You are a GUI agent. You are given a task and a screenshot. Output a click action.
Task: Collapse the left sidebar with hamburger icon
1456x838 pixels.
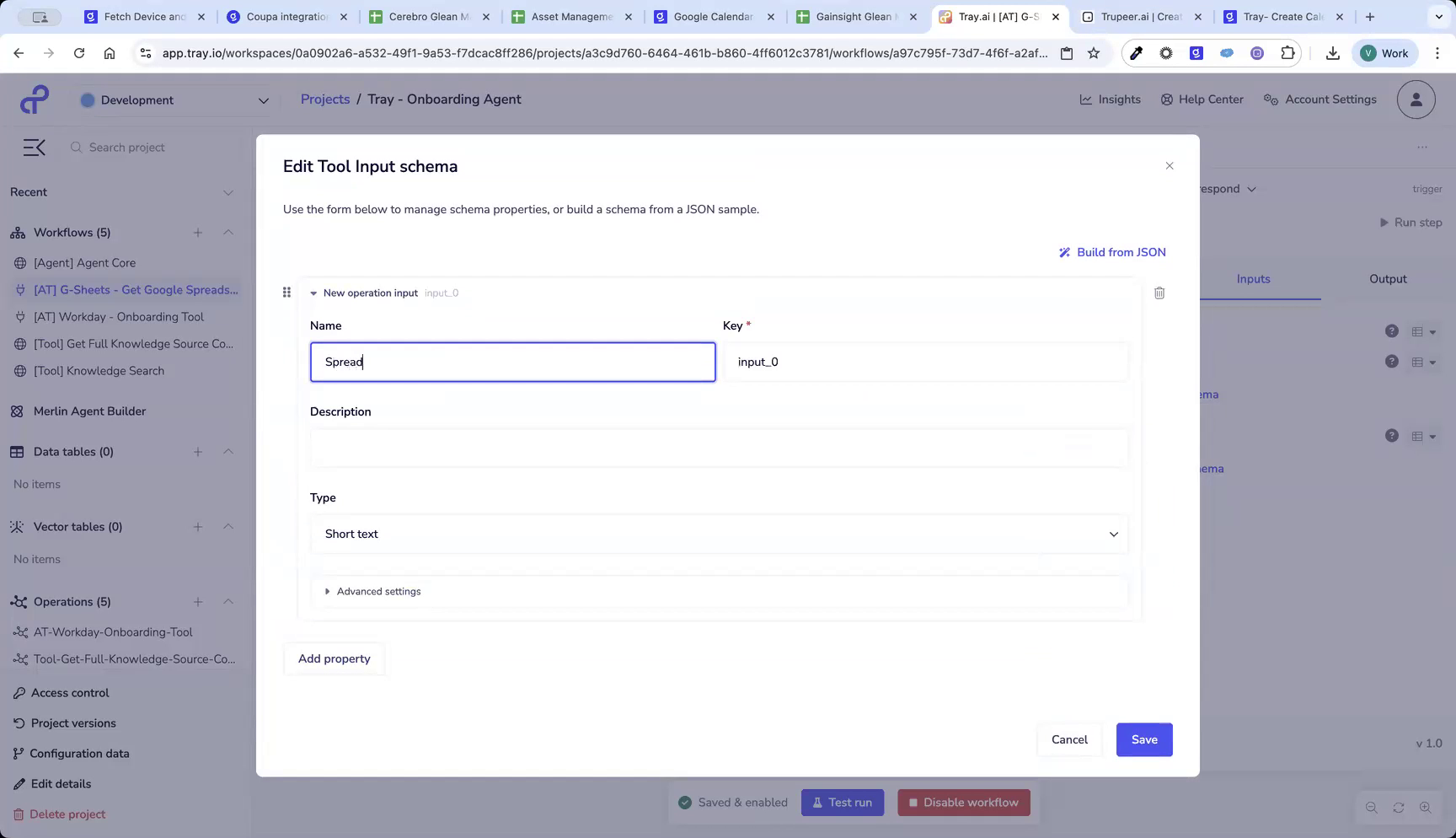coord(34,147)
